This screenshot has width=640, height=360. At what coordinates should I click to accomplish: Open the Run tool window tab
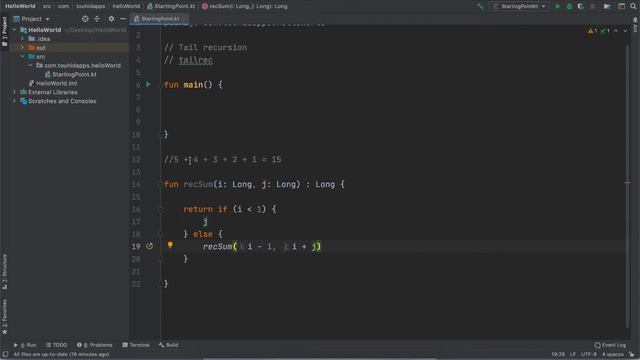(25, 345)
